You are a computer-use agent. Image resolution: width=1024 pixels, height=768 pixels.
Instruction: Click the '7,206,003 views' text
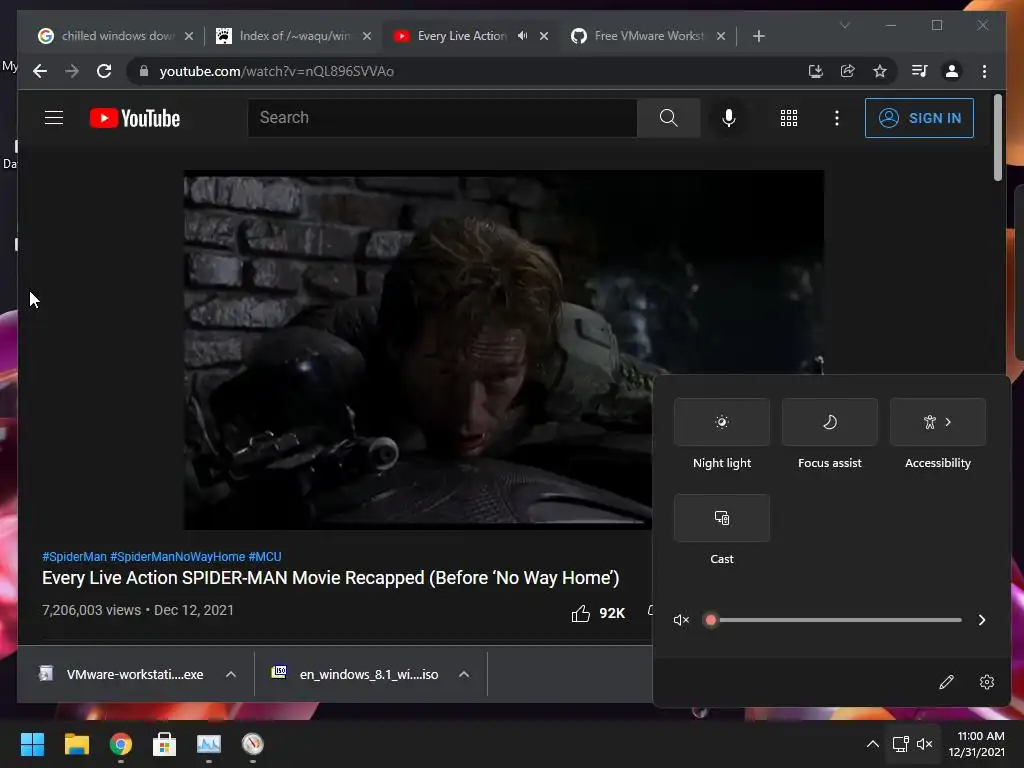pos(91,610)
